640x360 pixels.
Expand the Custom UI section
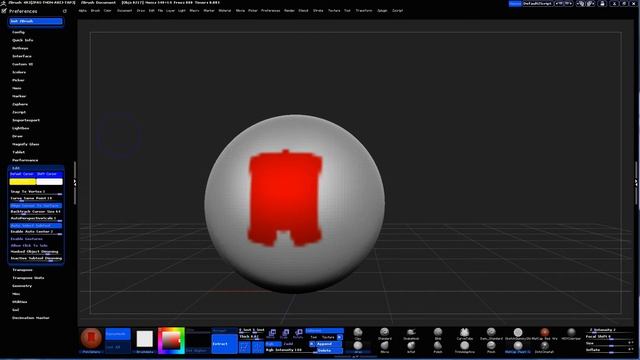22,64
